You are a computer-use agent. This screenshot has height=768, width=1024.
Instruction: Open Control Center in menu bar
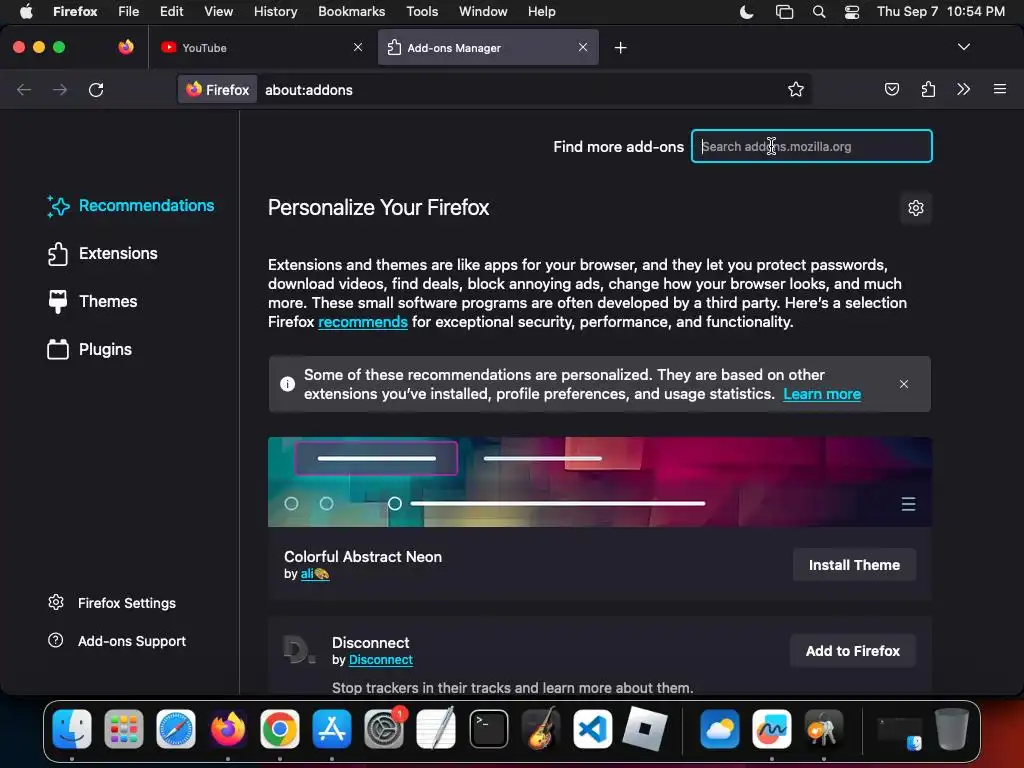(x=852, y=12)
